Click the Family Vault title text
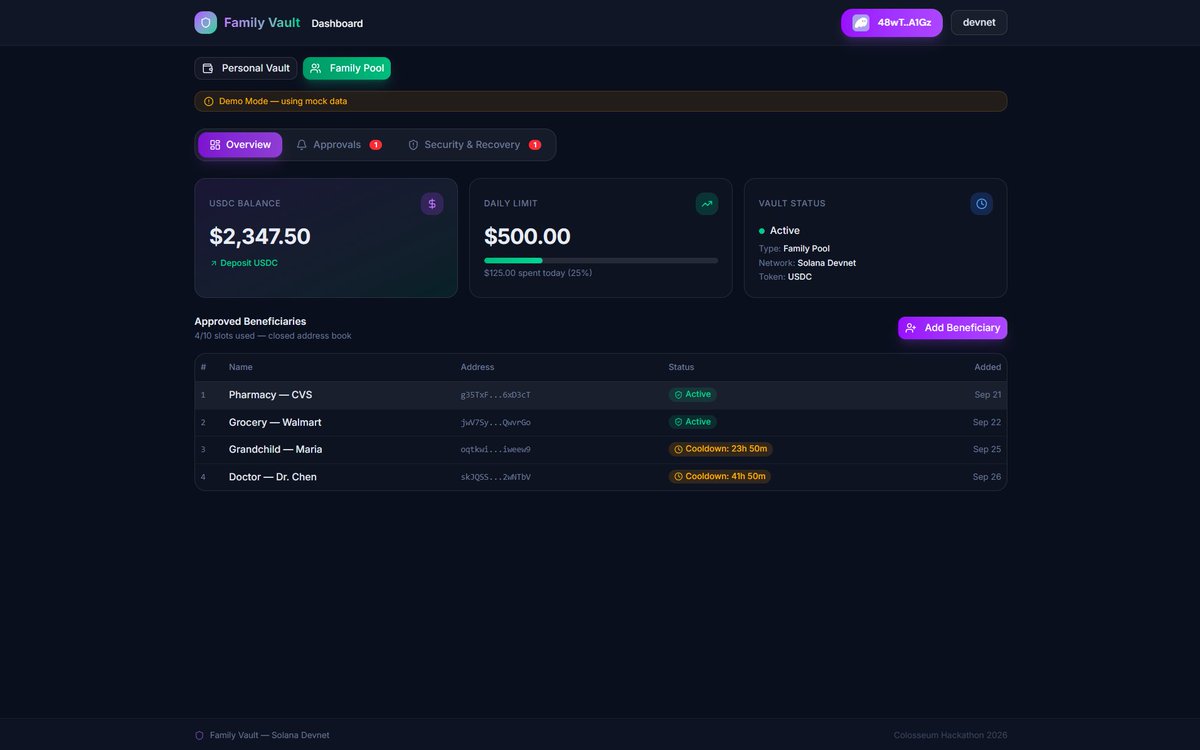This screenshot has height=750, width=1200. 262,22
